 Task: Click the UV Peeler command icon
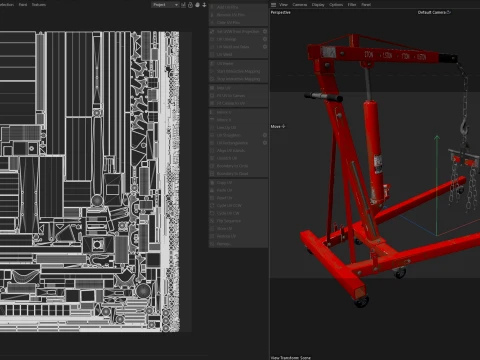212,63
